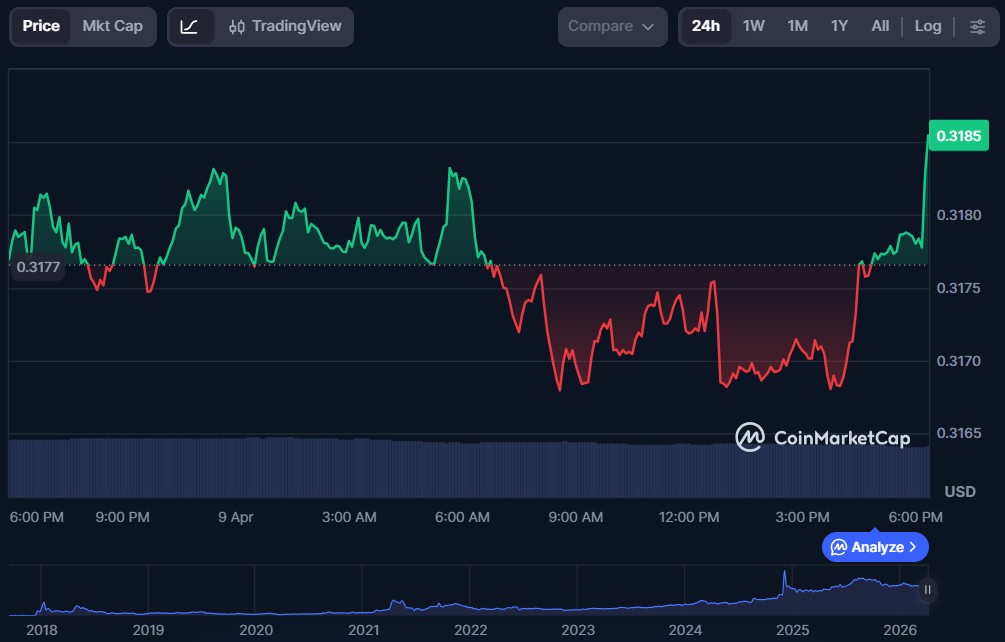Select the 1M time range
Viewport: 1005px width, 642px height.
[797, 27]
